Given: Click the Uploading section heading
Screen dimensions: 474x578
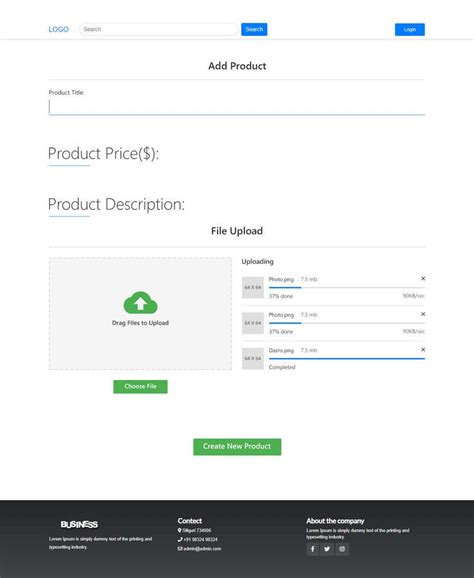Looking at the screenshot, I should pyautogui.click(x=257, y=261).
